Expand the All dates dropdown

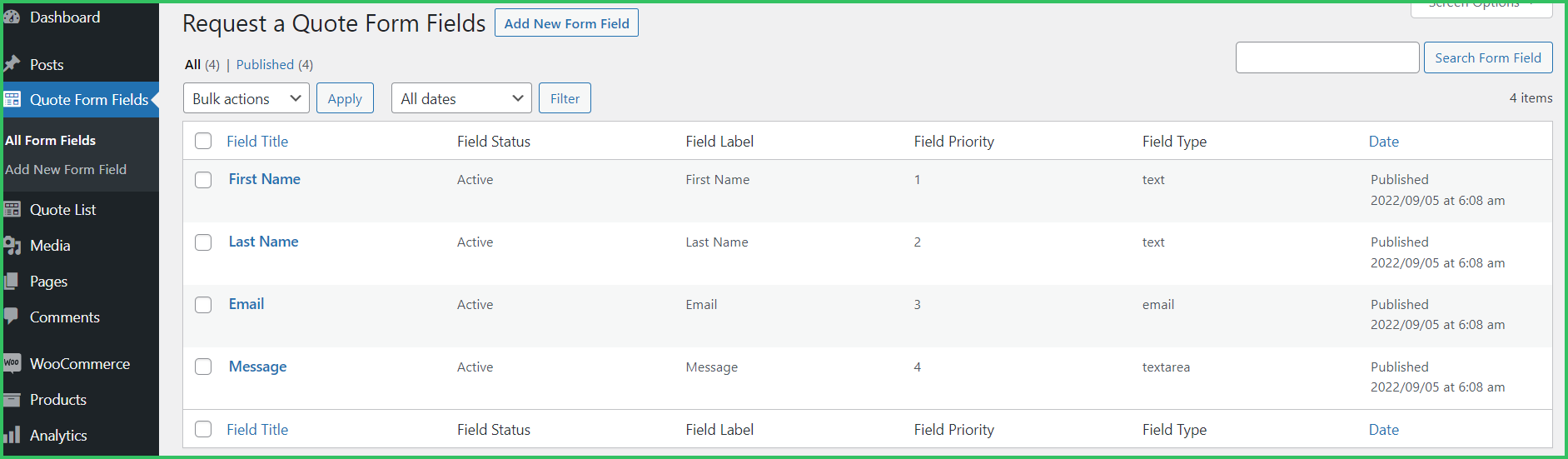coord(461,98)
